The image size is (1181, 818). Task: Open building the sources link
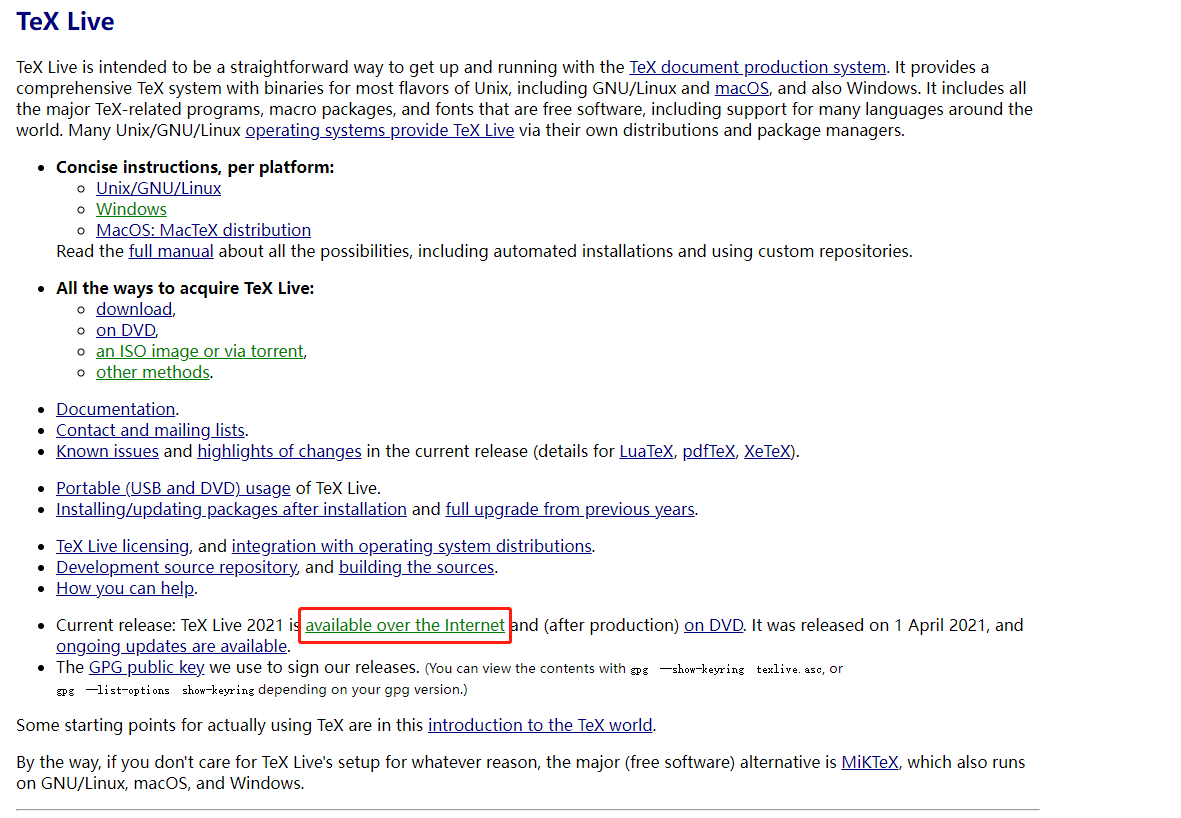click(x=417, y=568)
